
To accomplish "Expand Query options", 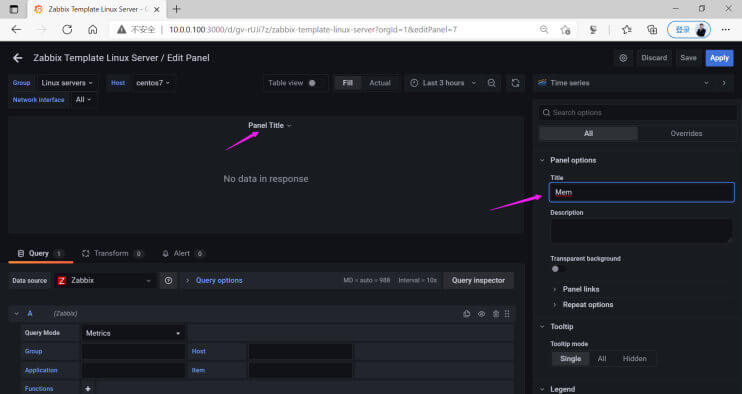I will 214,280.
